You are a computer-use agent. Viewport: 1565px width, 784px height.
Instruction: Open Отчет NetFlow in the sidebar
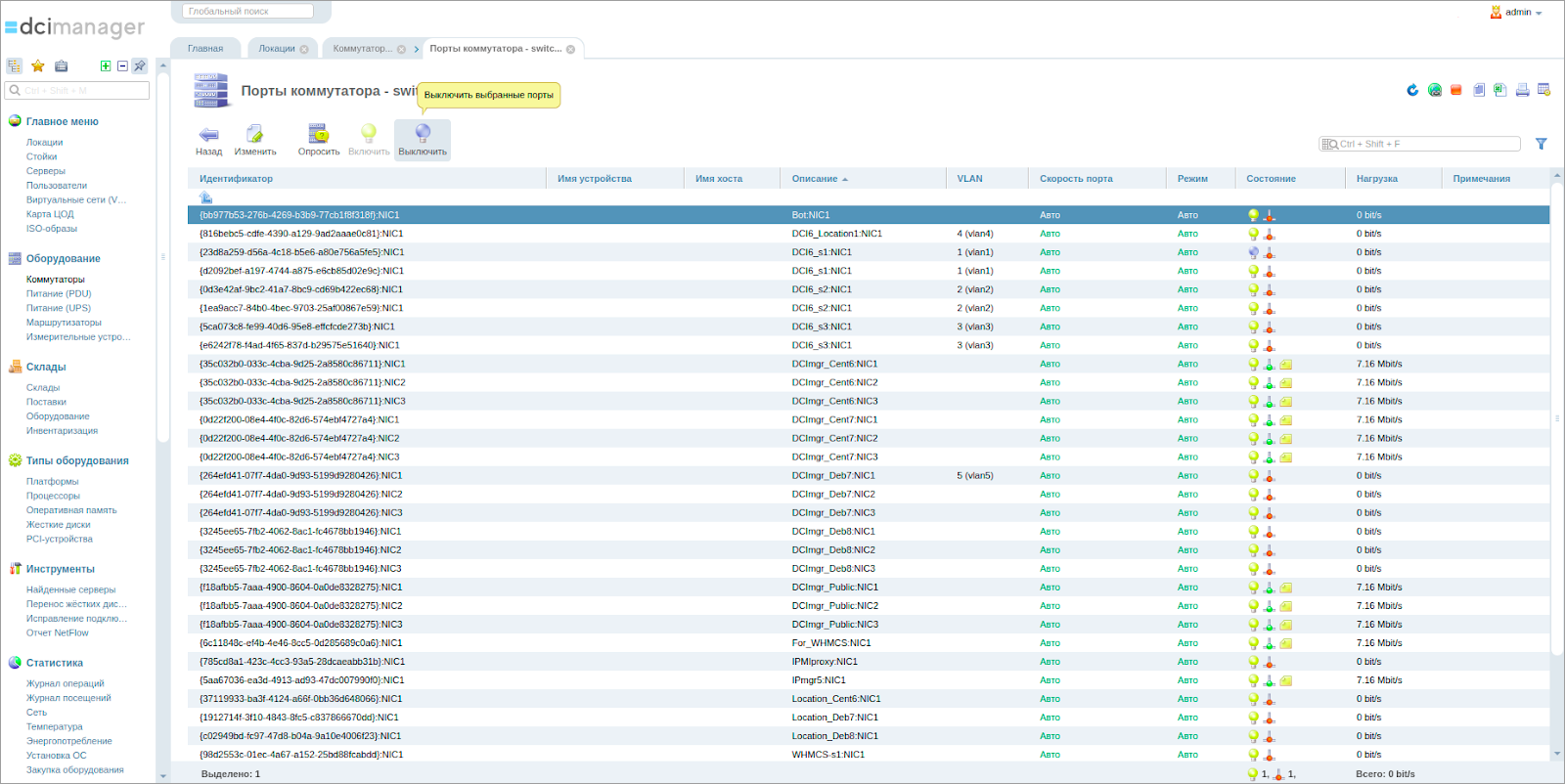coord(58,633)
